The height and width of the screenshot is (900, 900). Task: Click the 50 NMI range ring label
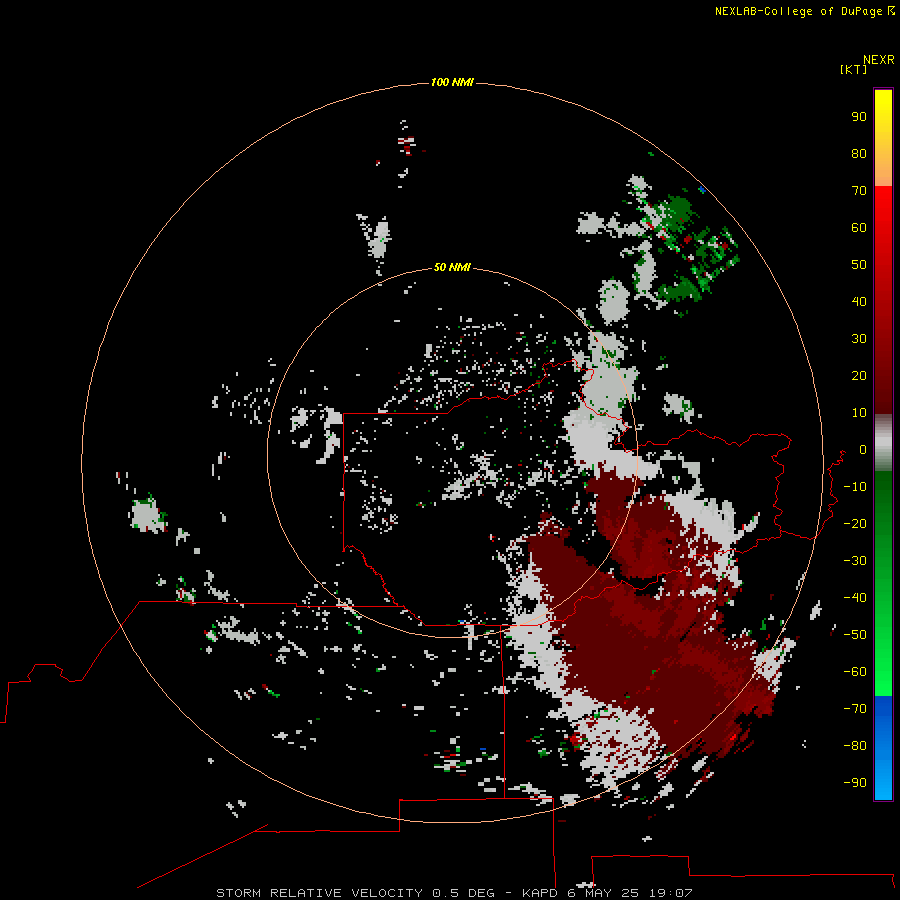[x=452, y=267]
